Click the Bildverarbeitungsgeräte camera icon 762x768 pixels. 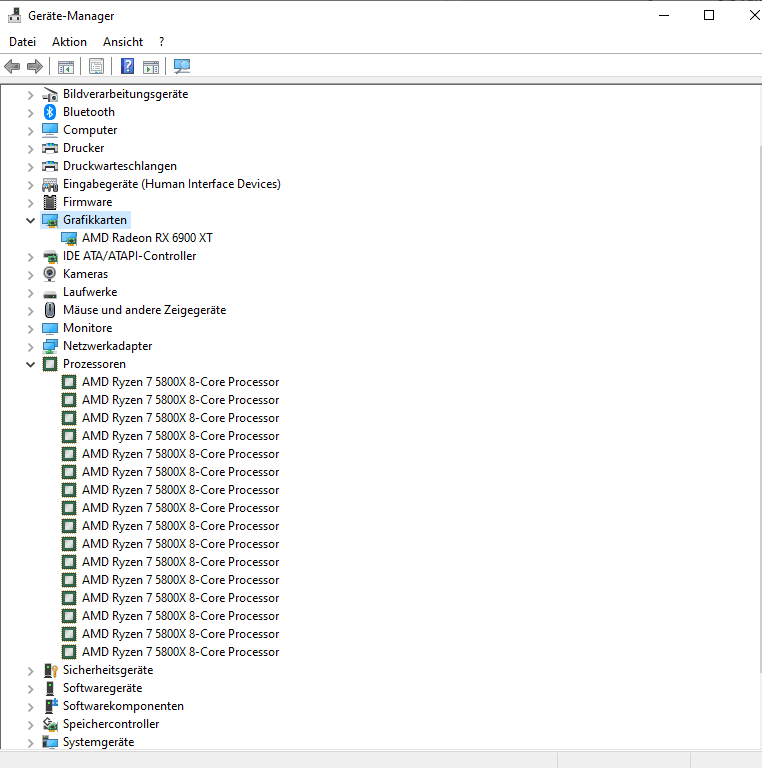[49, 94]
